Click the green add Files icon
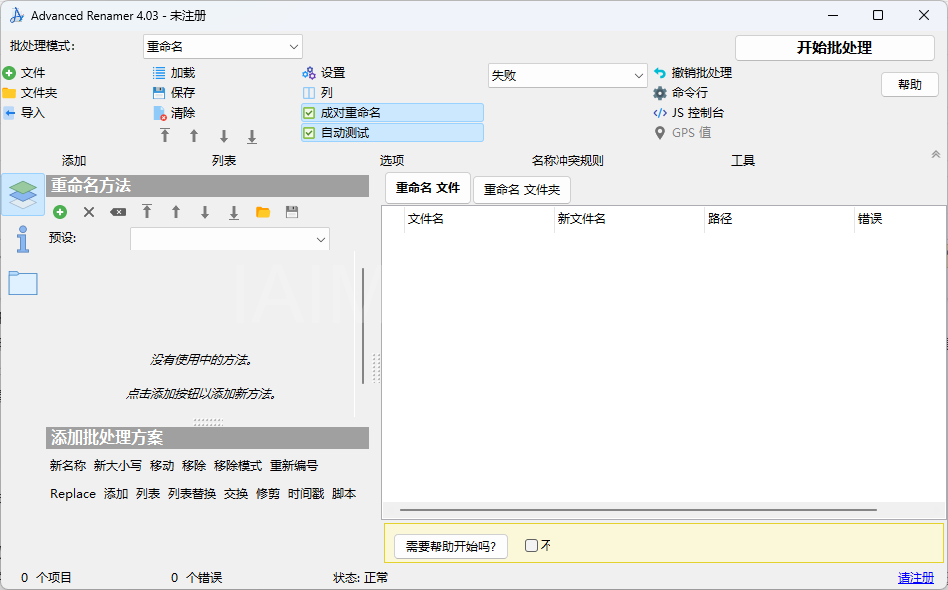This screenshot has width=948, height=590. pos(9,73)
